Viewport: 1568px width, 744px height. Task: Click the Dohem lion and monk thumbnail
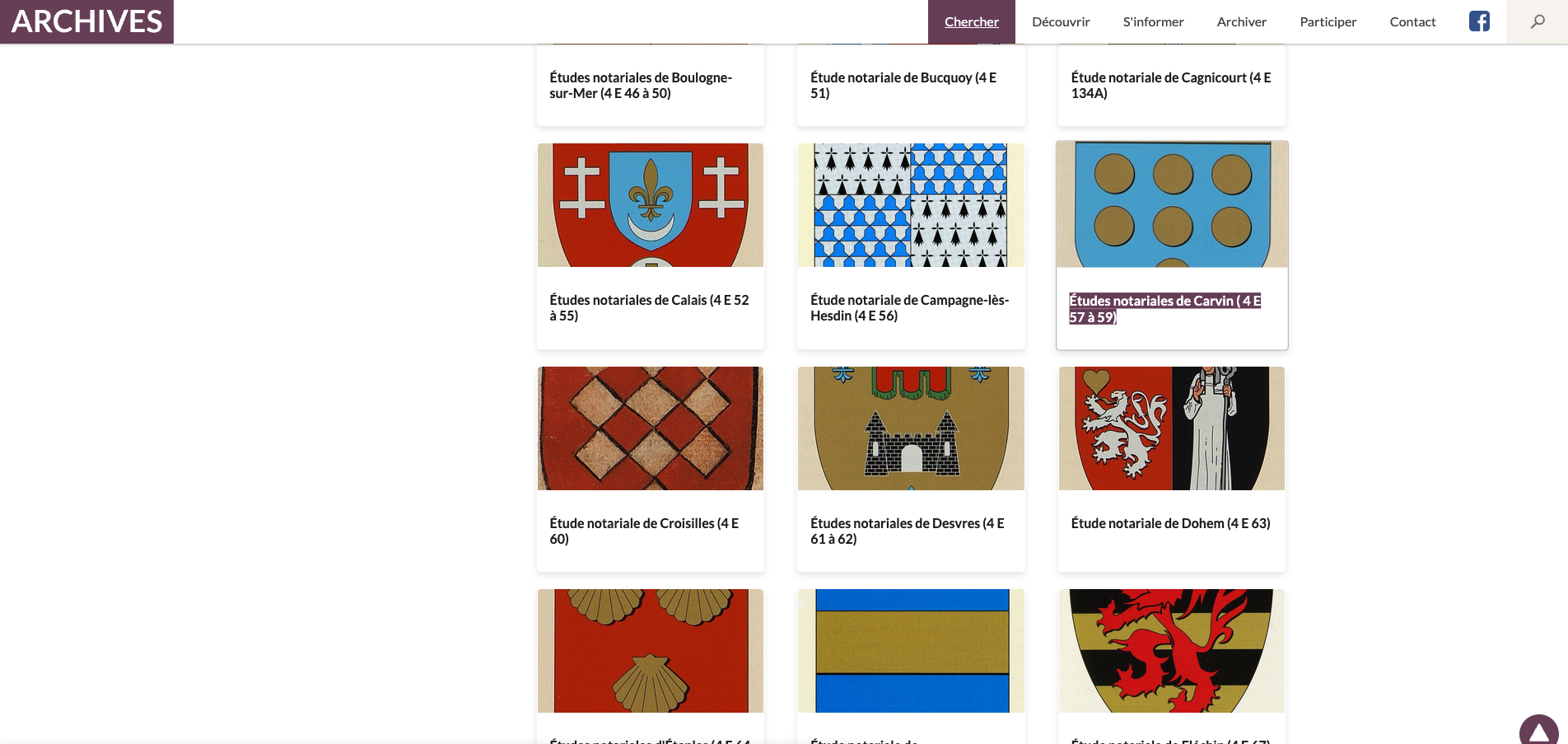(1171, 428)
